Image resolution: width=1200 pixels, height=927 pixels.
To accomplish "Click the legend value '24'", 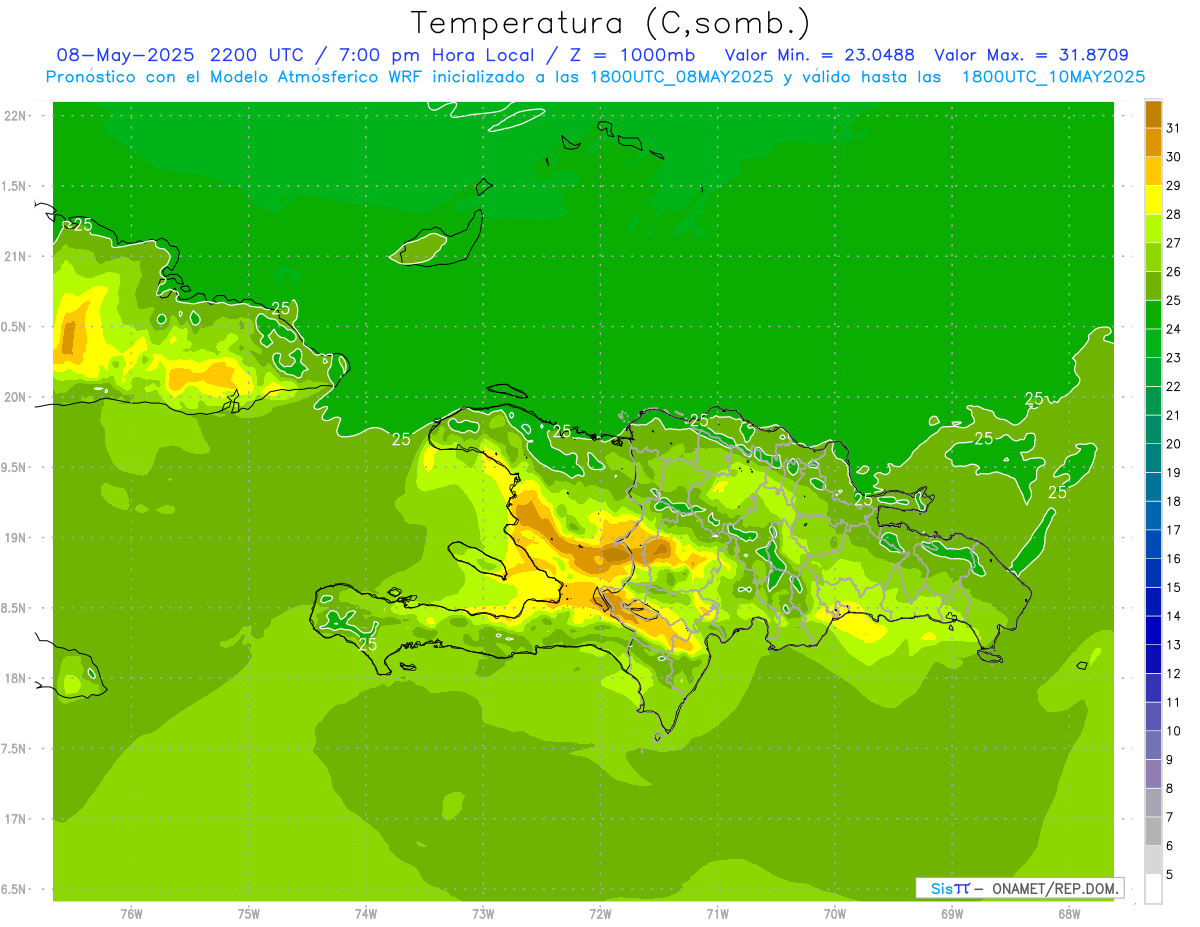I will pos(1173,329).
